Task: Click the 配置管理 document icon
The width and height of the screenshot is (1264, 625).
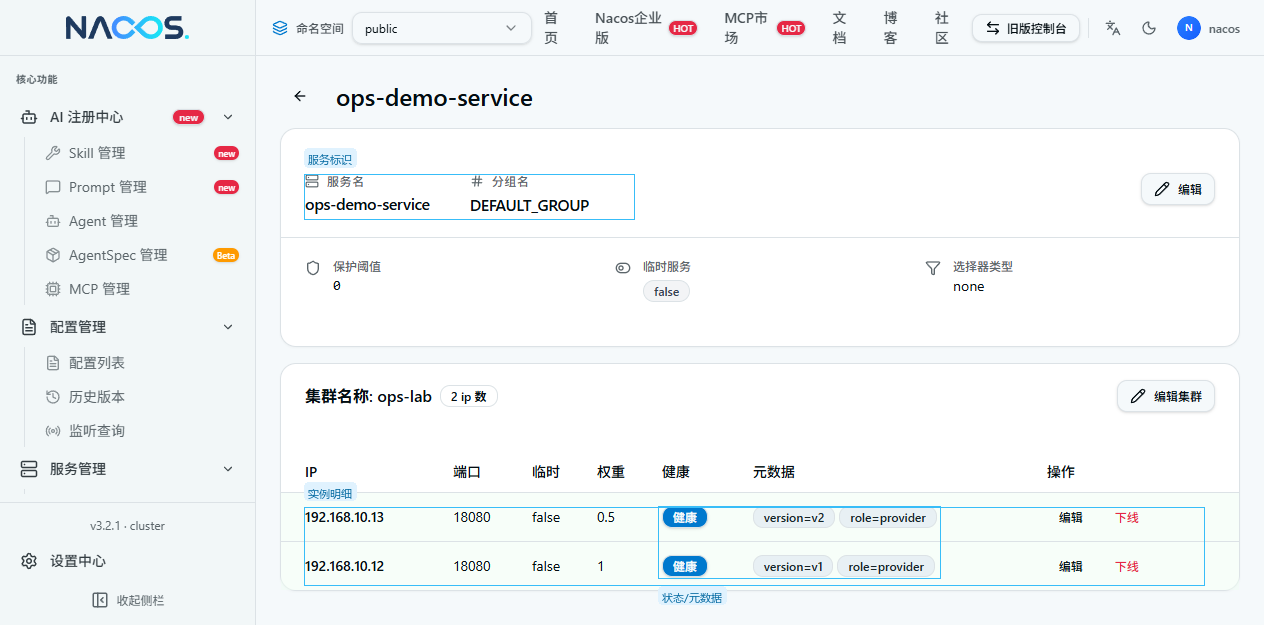Action: click(29, 327)
